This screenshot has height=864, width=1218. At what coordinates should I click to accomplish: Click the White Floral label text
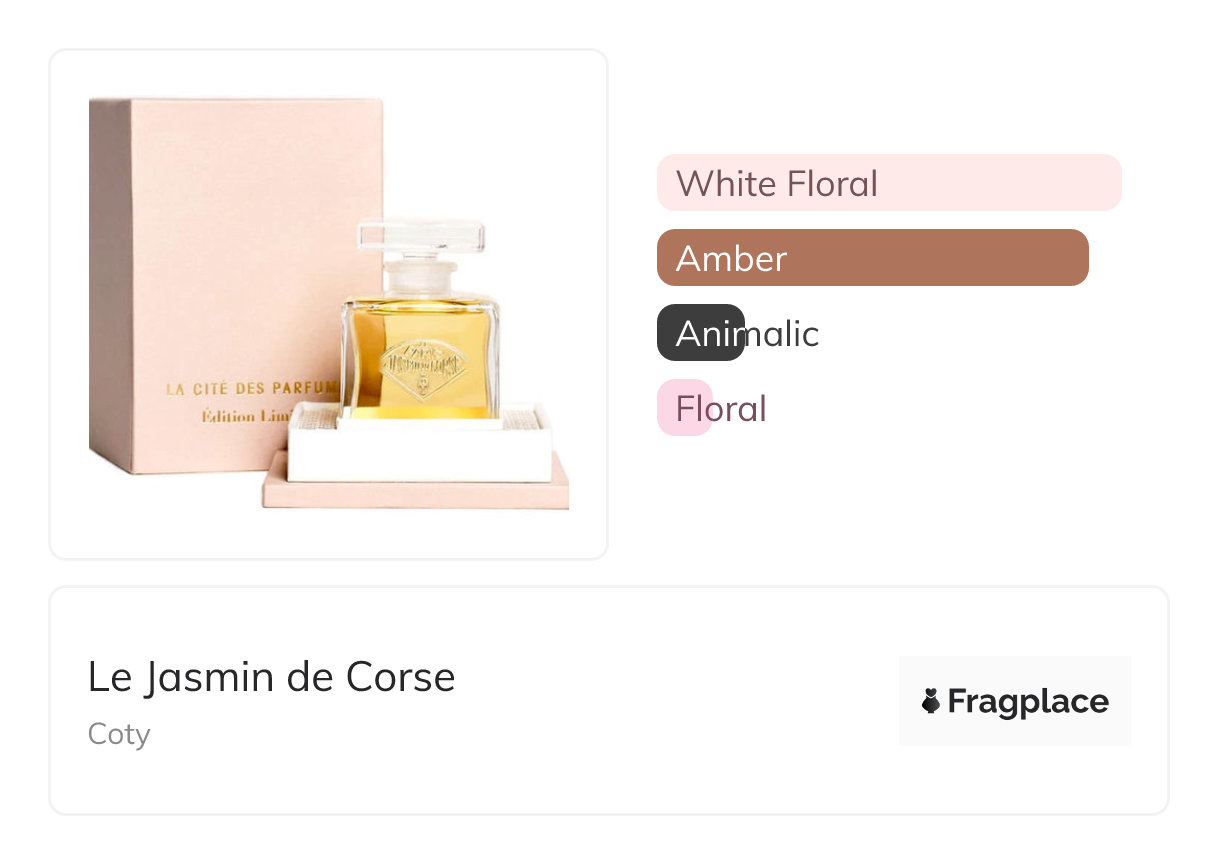[x=777, y=183]
